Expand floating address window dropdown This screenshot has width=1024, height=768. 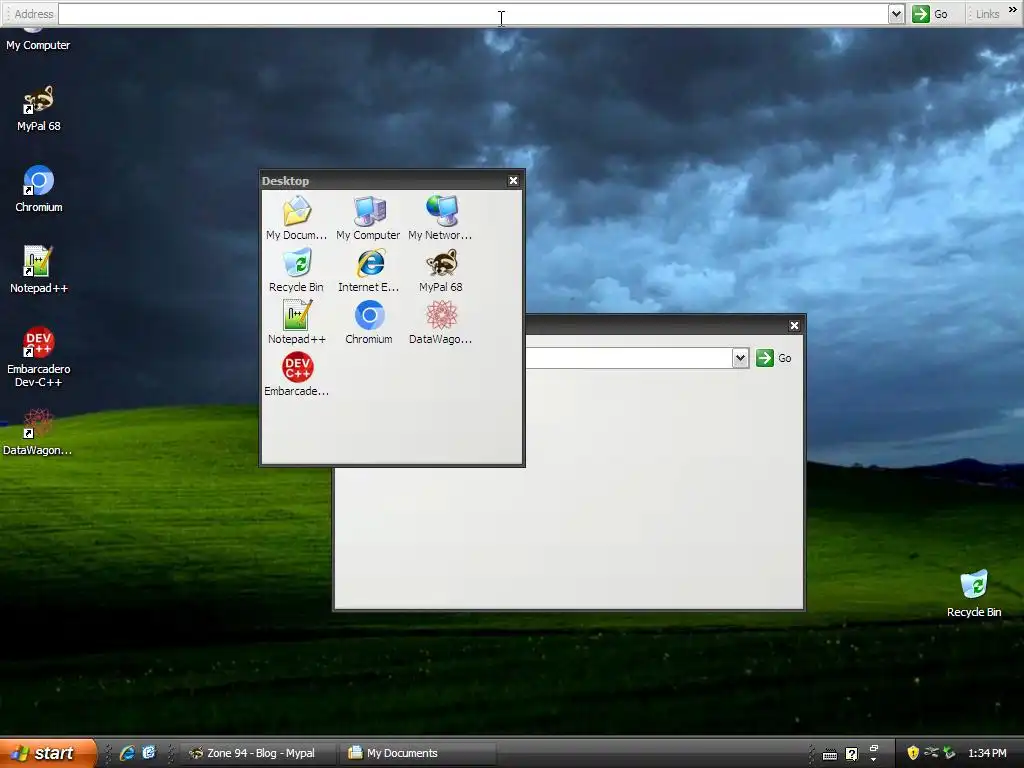(x=740, y=358)
